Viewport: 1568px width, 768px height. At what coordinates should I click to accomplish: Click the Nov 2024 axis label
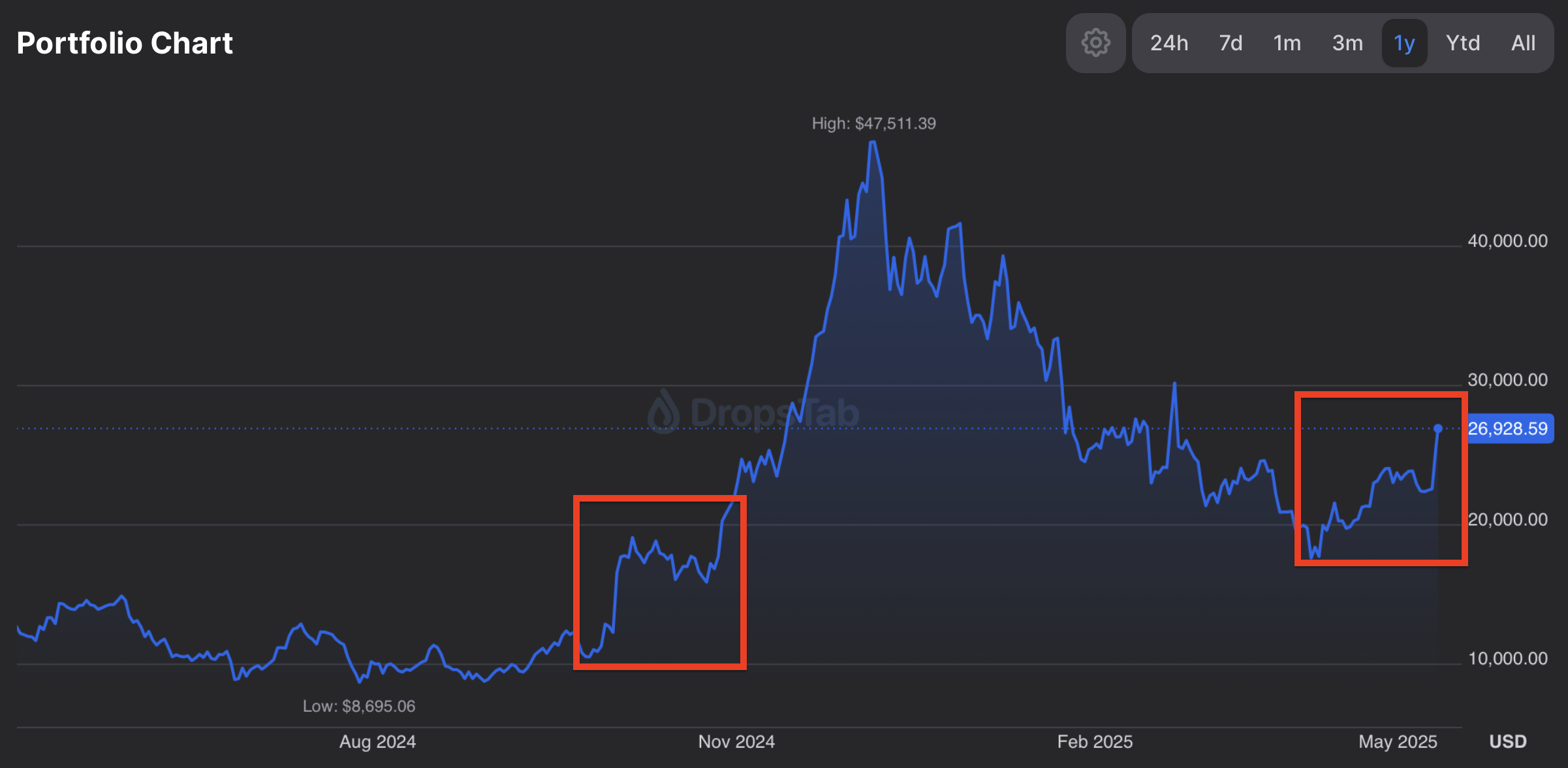click(x=736, y=742)
